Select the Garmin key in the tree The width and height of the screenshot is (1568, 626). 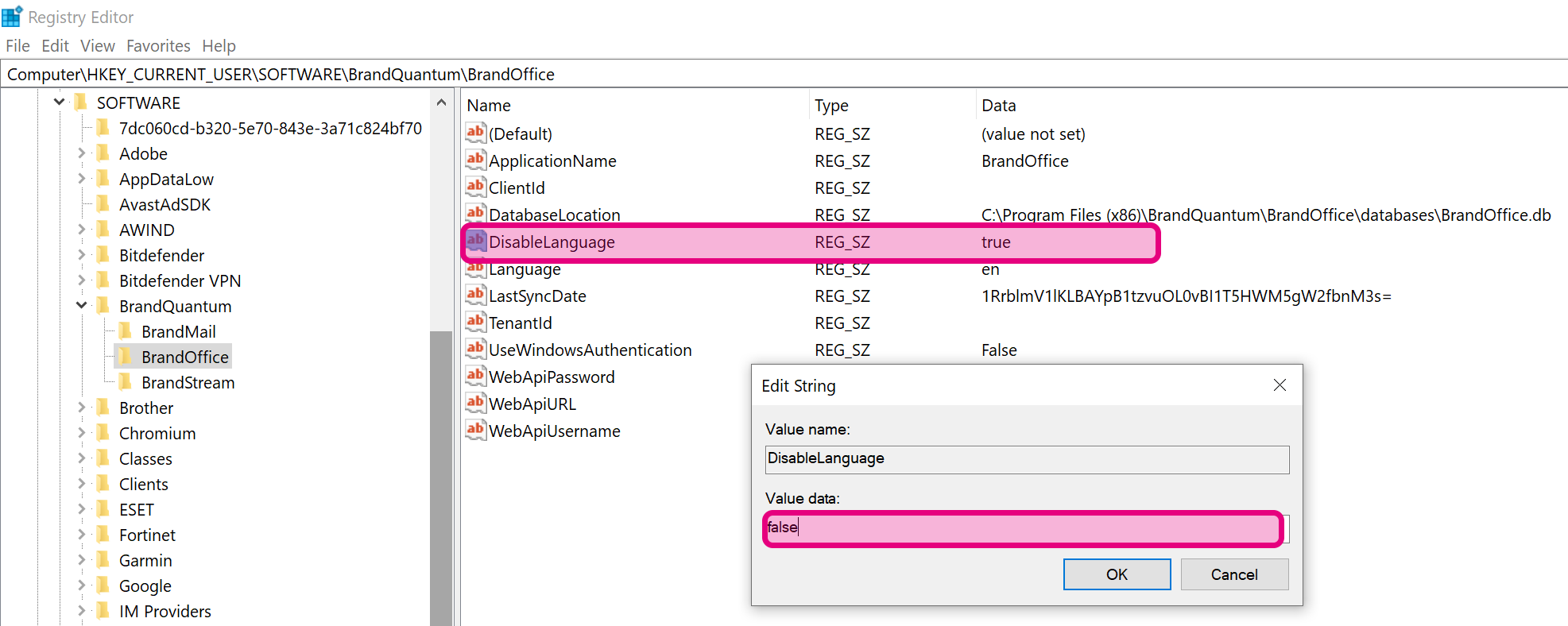(x=145, y=560)
